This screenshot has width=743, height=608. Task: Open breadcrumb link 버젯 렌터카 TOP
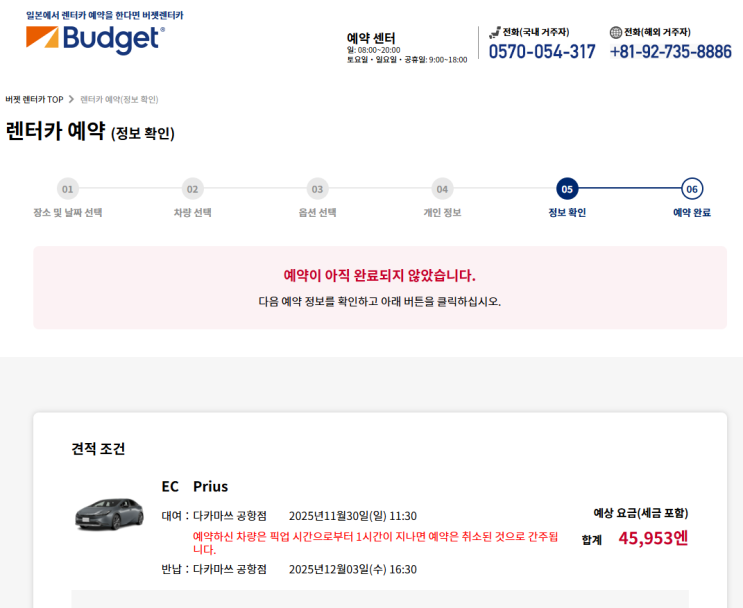[x=34, y=100]
